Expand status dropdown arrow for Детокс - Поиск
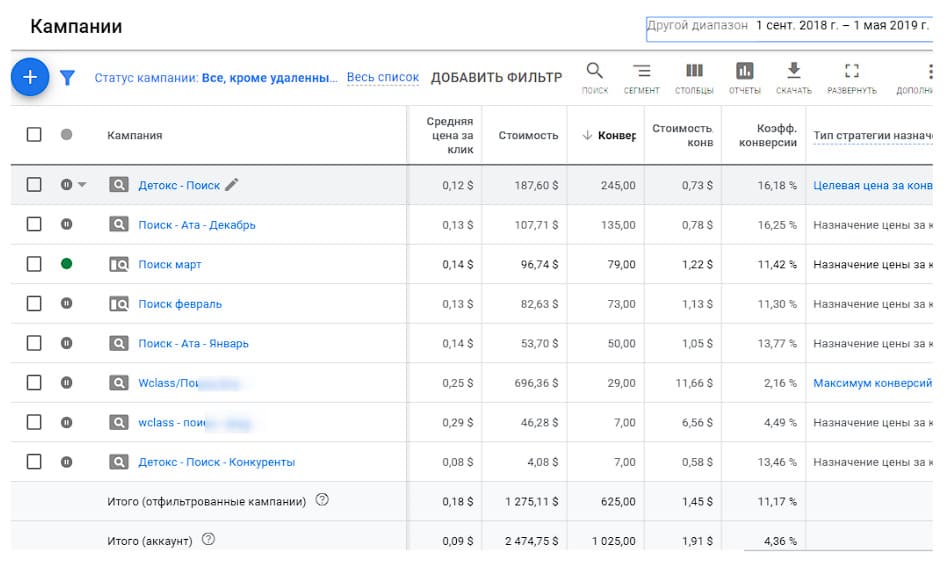Screen dimensions: 947x567 pyautogui.click(x=82, y=185)
